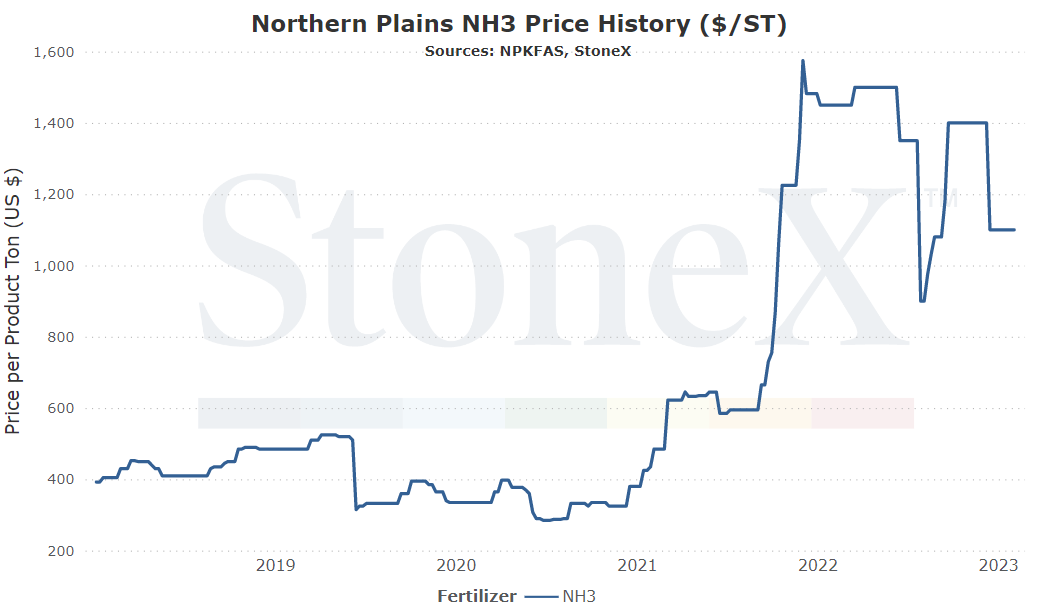Click the pink band in the faded strip
The width and height of the screenshot is (1039, 611).
[863, 413]
